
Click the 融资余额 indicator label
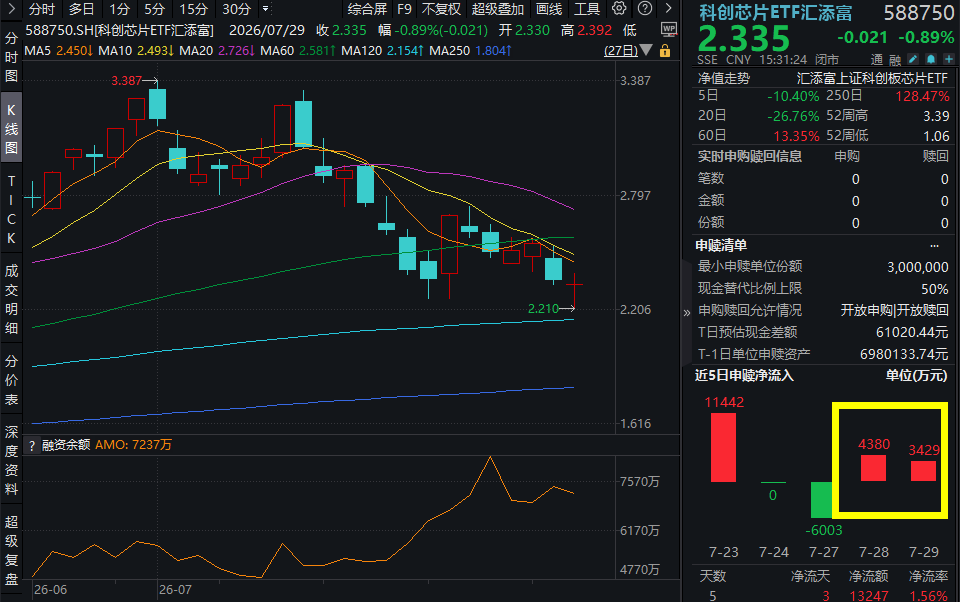click(66, 445)
